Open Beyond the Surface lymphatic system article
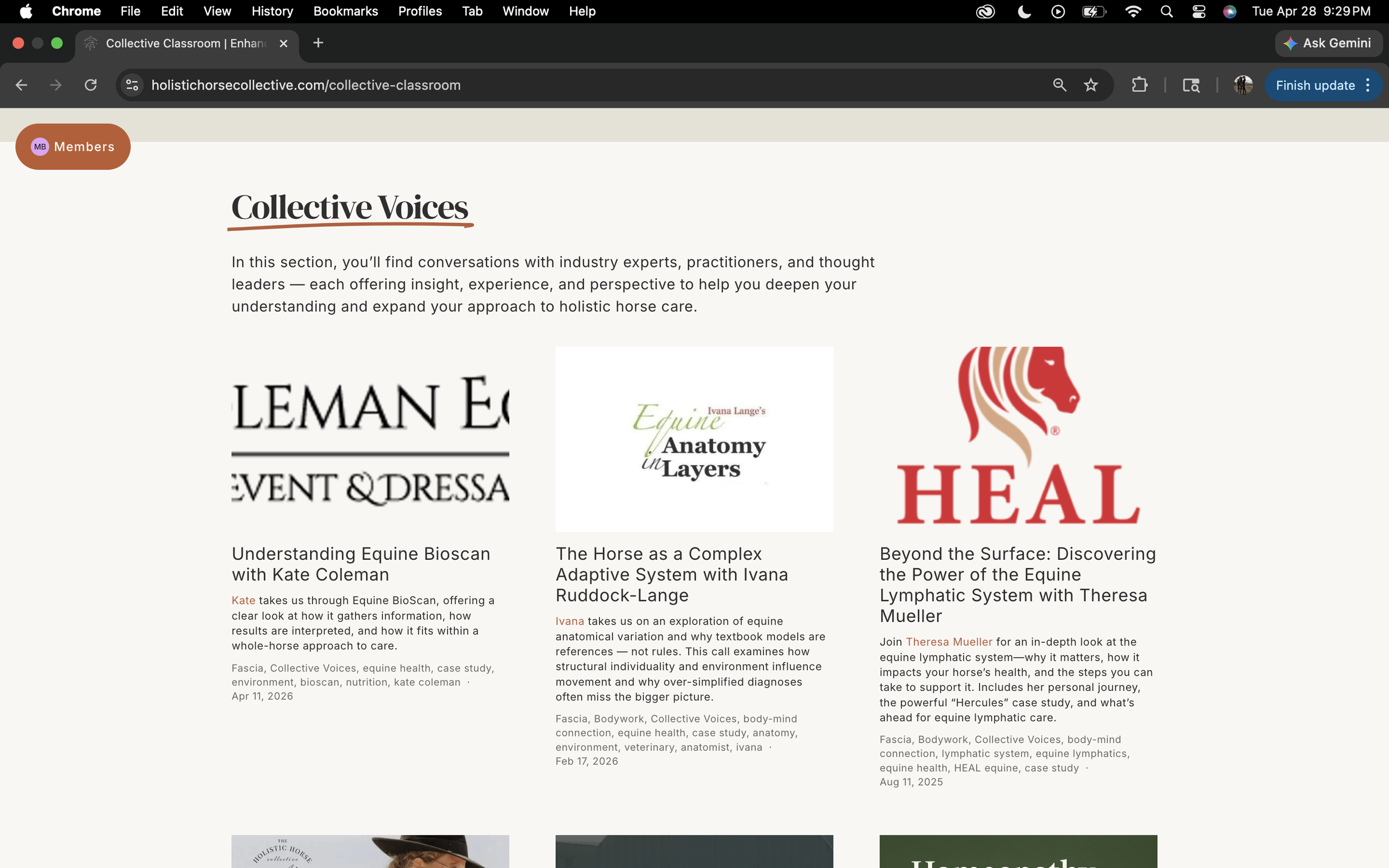This screenshot has height=868, width=1389. [1017, 584]
